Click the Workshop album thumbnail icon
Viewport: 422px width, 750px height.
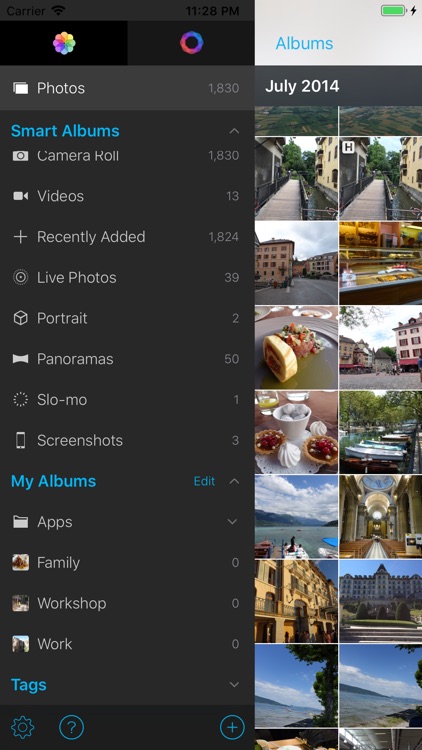pyautogui.click(x=21, y=603)
